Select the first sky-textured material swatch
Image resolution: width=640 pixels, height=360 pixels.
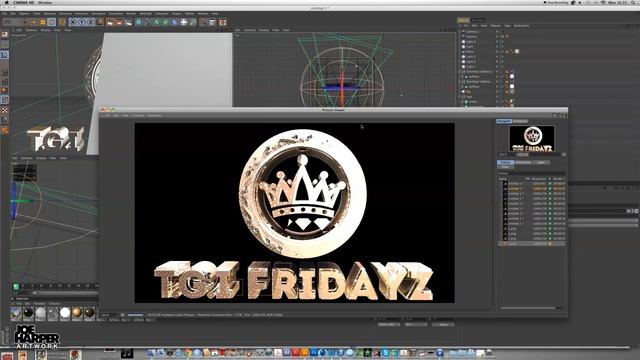[16, 313]
